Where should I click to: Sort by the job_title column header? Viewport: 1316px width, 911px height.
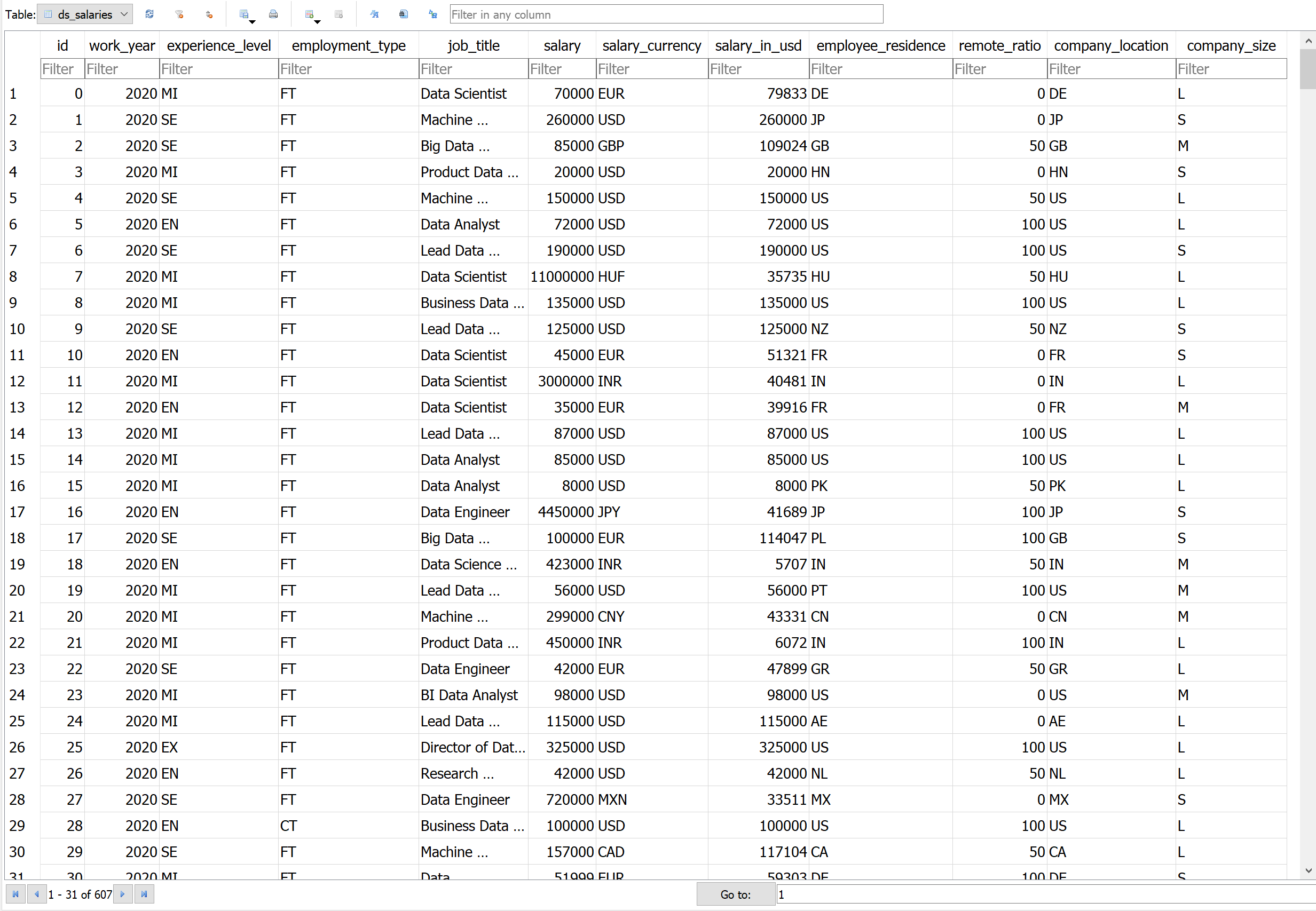474,46
